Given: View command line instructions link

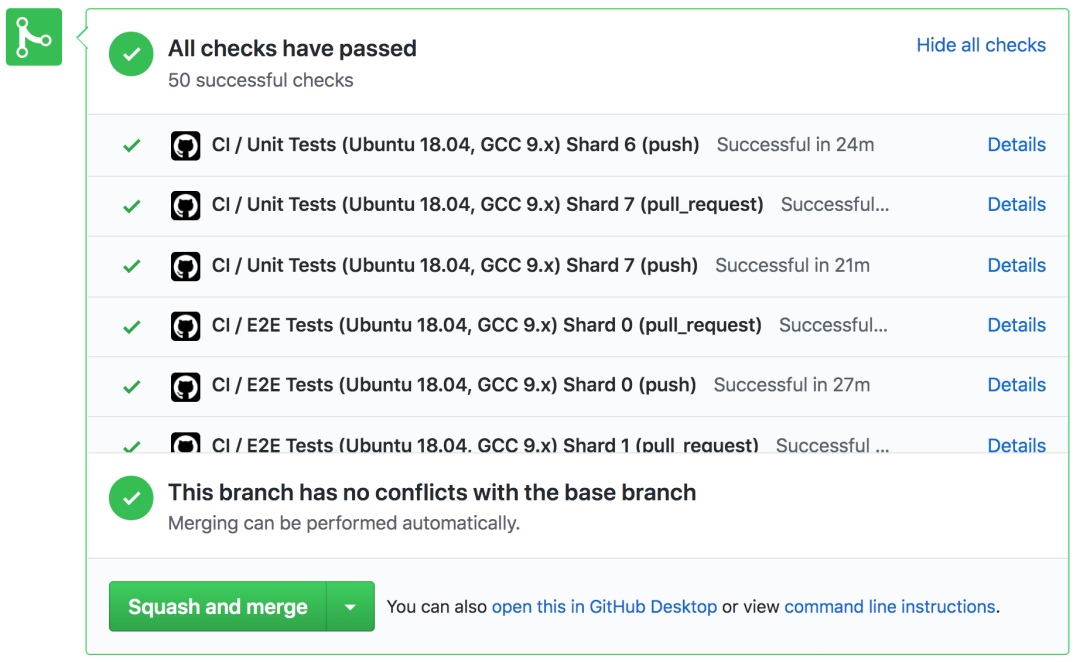Looking at the screenshot, I should pyautogui.click(x=890, y=606).
